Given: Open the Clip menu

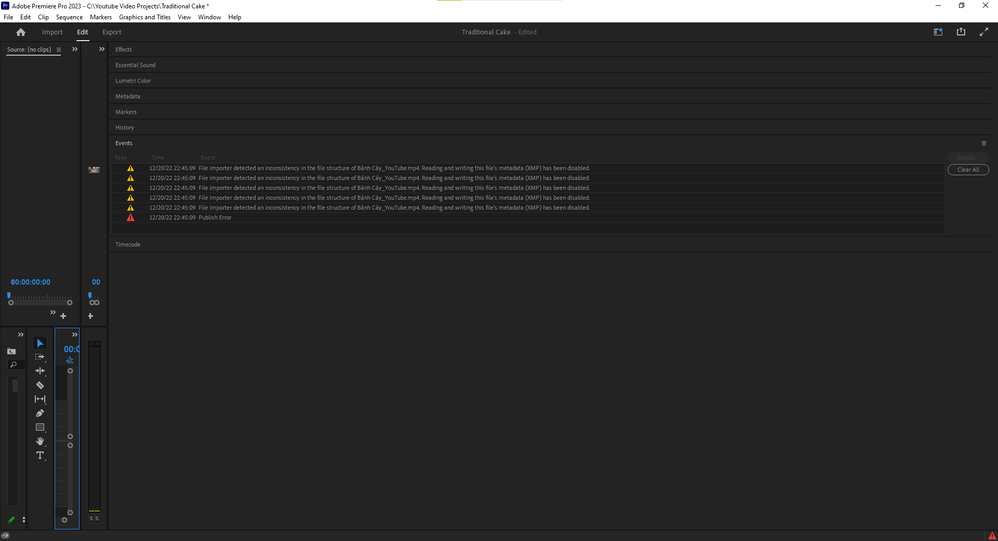Looking at the screenshot, I should coord(43,17).
